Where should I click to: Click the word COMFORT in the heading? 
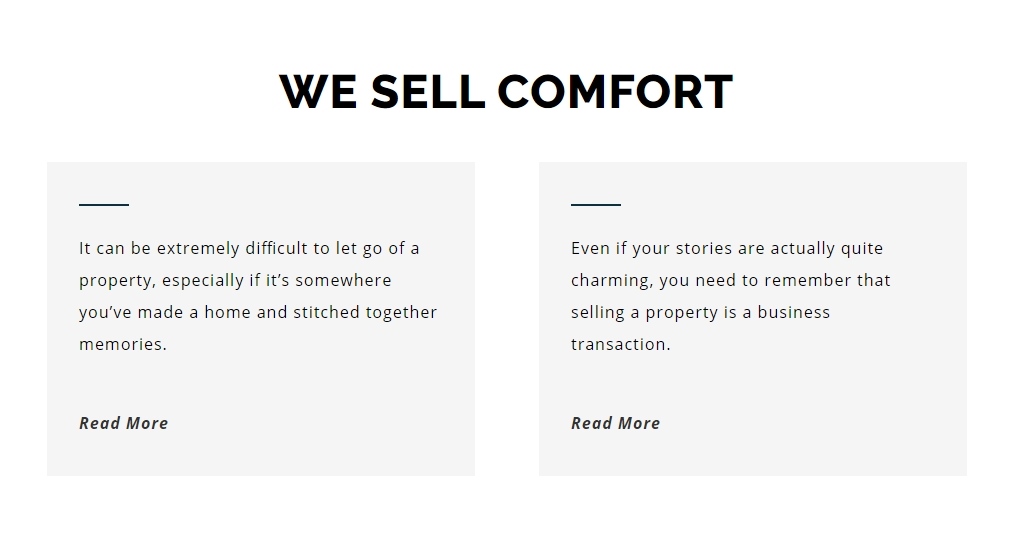click(615, 91)
